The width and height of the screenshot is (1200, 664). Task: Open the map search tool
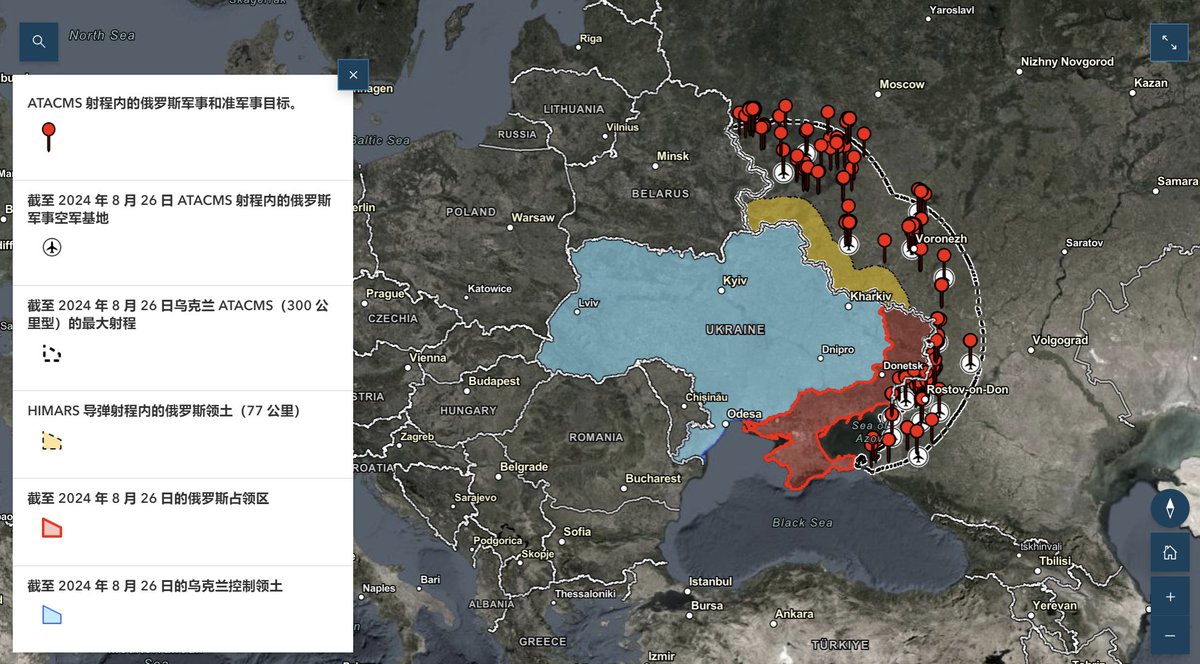(x=39, y=41)
